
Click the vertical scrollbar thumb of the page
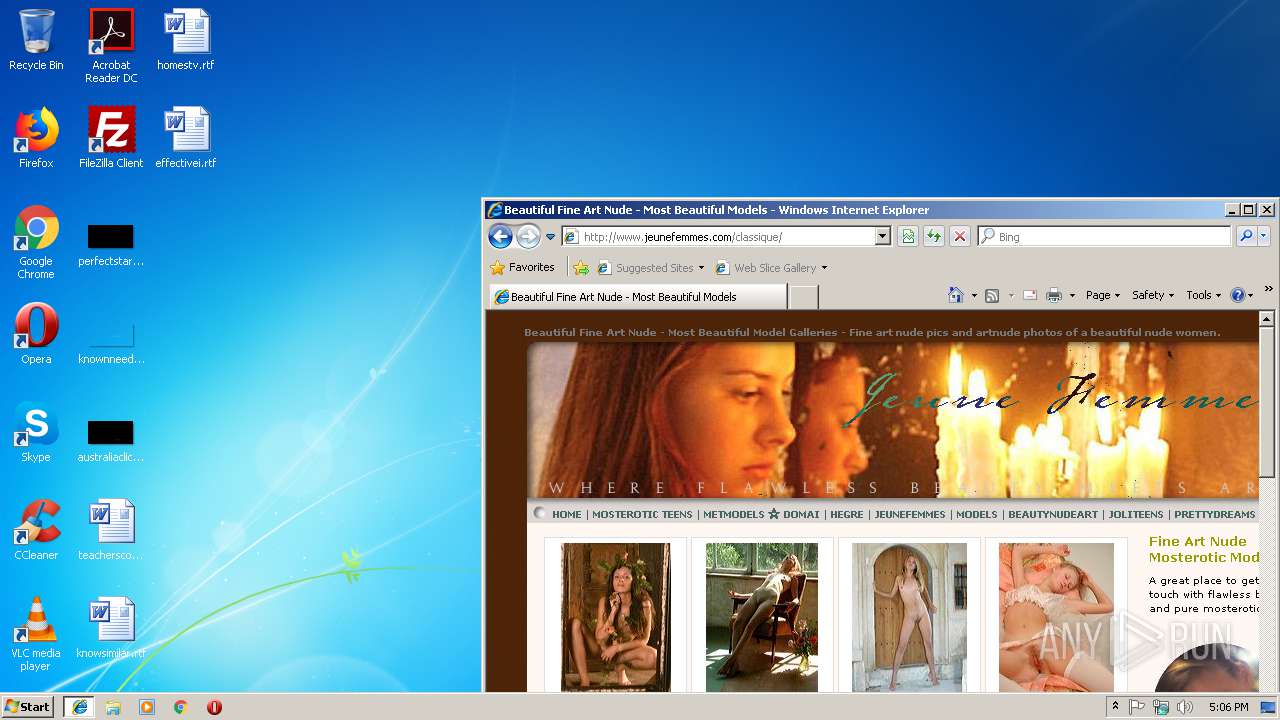pyautogui.click(x=1266, y=402)
